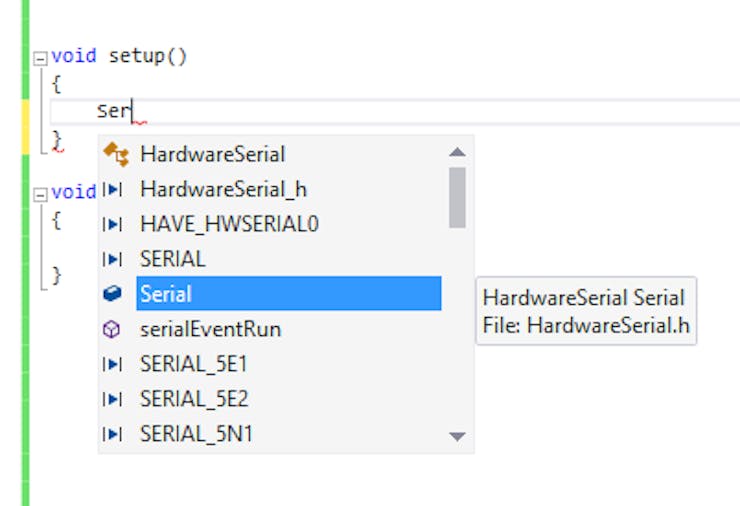Click the blue variable icon beside Serial
The image size is (740, 506).
pyautogui.click(x=112, y=294)
